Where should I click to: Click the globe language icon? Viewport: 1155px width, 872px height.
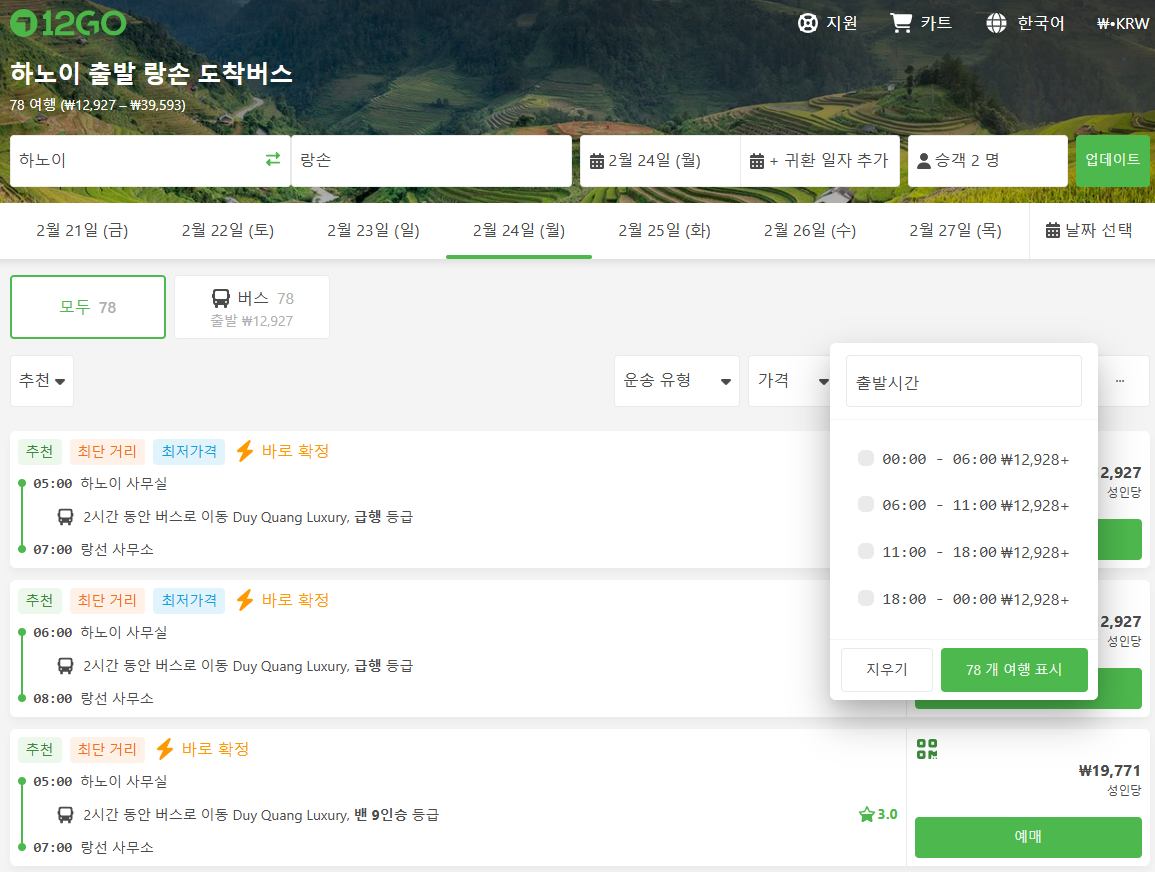(996, 23)
